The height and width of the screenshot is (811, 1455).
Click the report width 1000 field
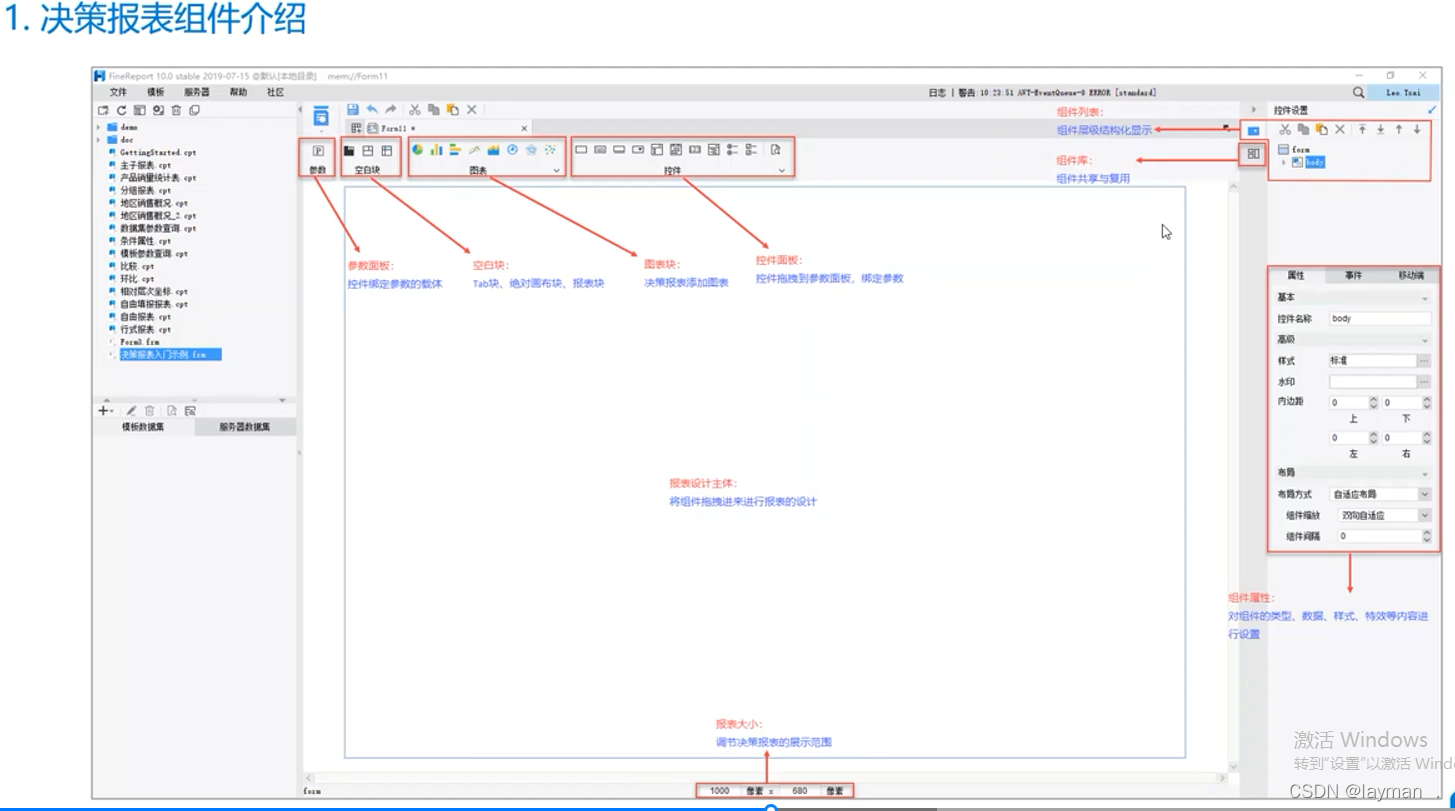point(720,791)
